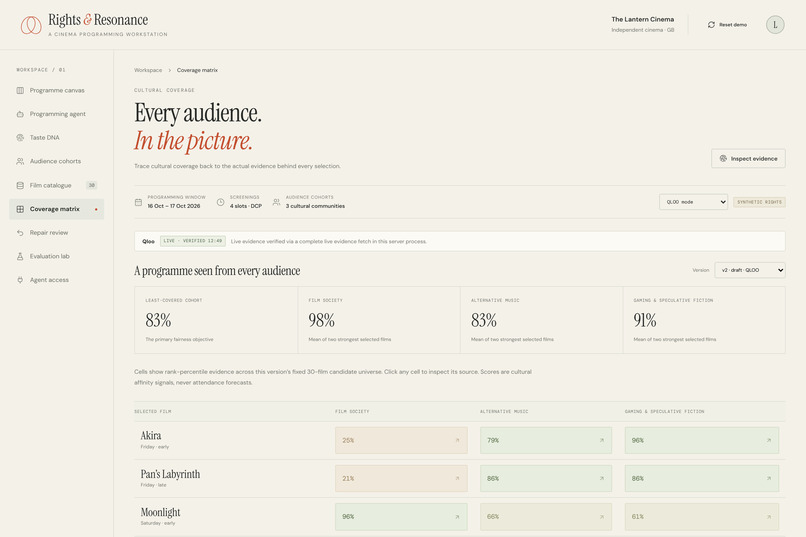Click the Synthetic Rights badge
This screenshot has height=537, width=806.
[x=759, y=202]
